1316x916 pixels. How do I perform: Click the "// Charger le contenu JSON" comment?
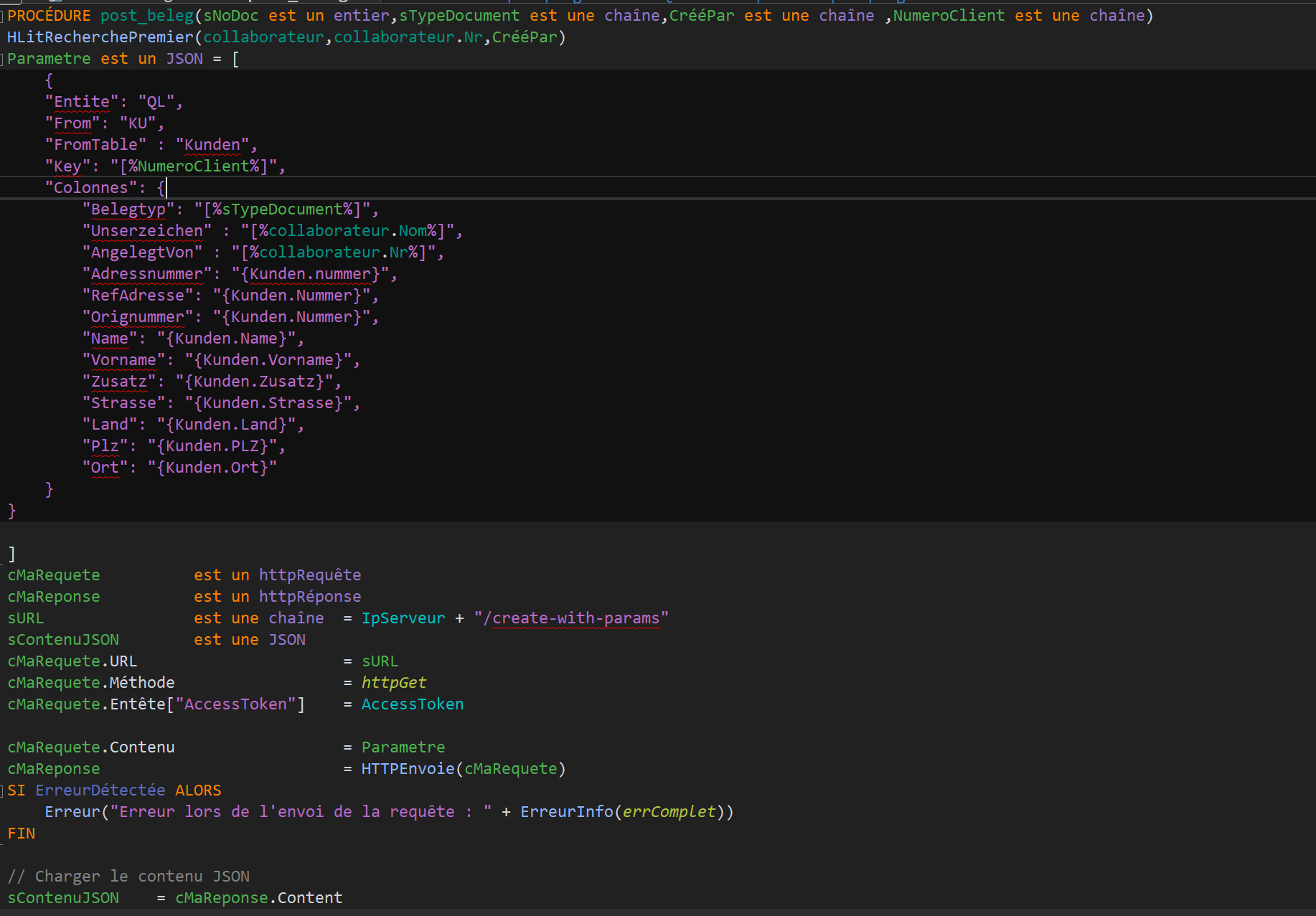[x=128, y=877]
